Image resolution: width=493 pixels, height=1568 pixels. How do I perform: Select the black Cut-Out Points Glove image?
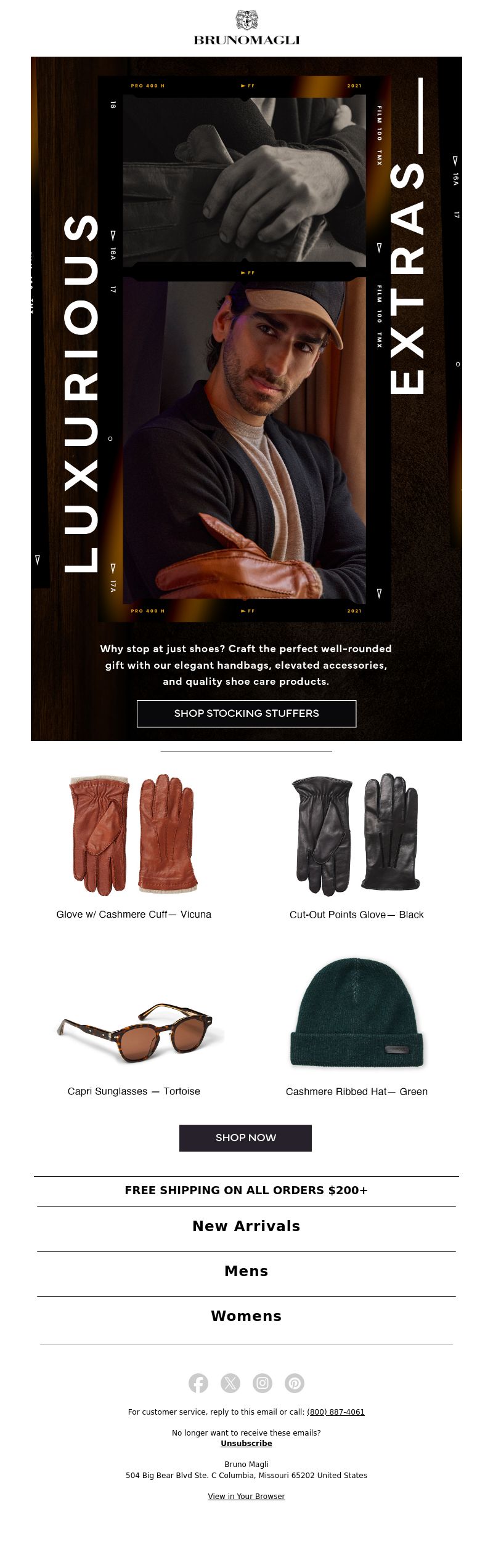click(x=356, y=834)
